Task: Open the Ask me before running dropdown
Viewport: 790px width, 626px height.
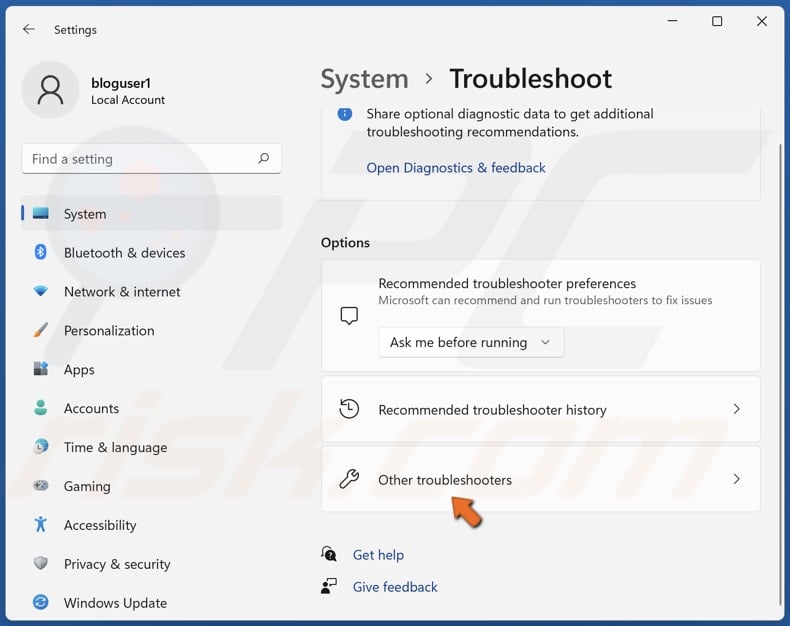Action: [x=471, y=342]
